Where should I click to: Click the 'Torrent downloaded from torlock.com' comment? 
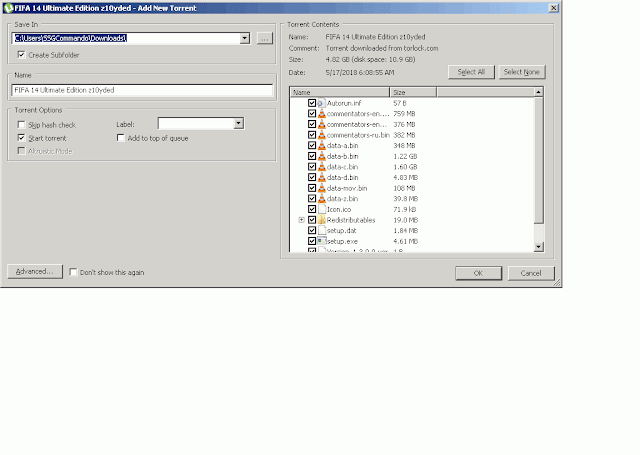point(382,48)
